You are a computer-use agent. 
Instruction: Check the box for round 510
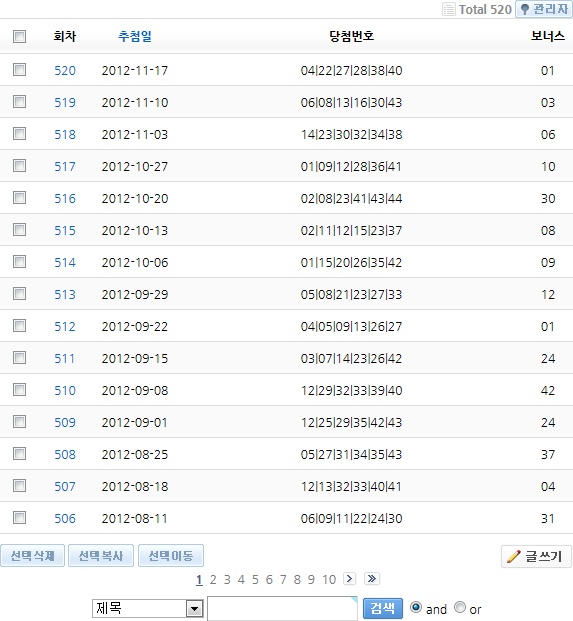tap(19, 390)
